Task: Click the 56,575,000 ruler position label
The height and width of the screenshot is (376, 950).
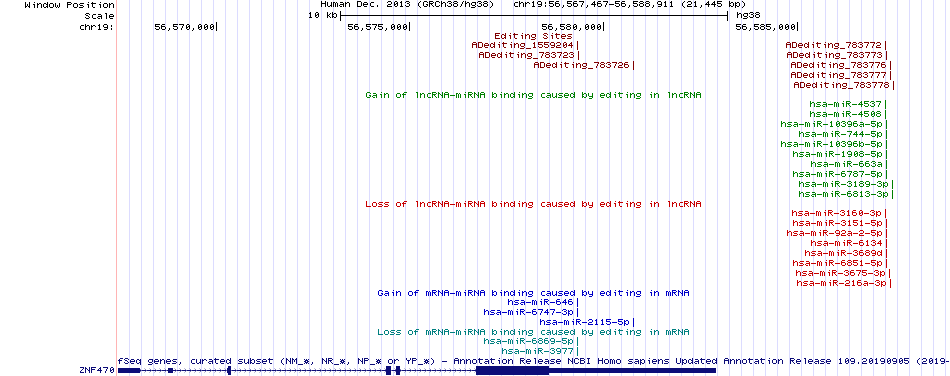Action: 377,27
